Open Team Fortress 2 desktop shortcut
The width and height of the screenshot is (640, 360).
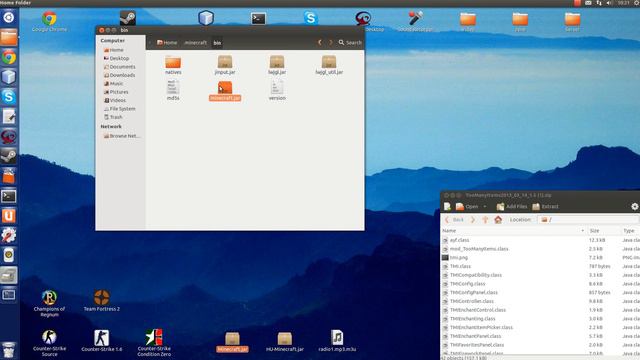click(x=102, y=301)
